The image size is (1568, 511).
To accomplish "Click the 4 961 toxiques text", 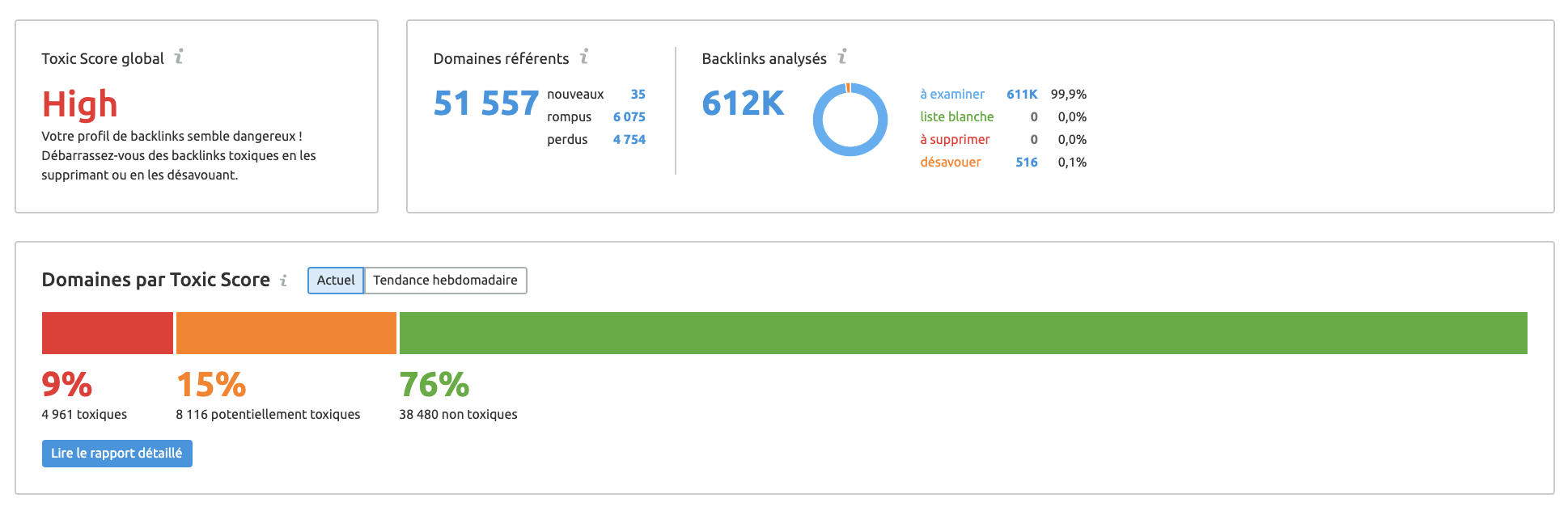I will [x=84, y=415].
